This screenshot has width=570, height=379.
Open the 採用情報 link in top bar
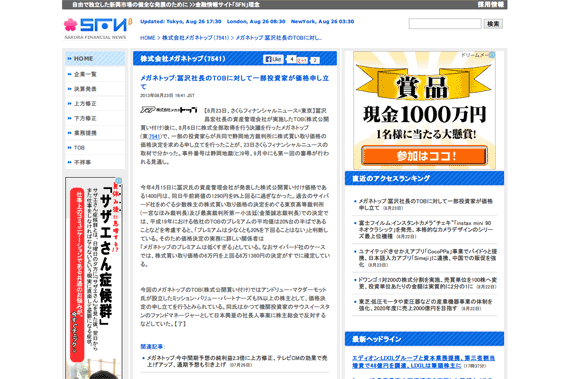click(x=490, y=4)
